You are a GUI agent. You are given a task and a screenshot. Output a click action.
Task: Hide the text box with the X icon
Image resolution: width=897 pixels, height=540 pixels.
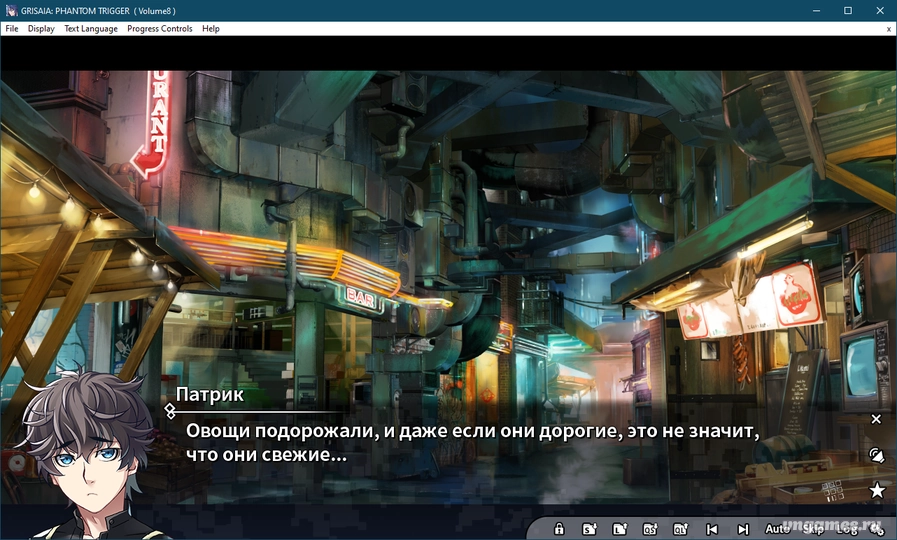pos(876,419)
